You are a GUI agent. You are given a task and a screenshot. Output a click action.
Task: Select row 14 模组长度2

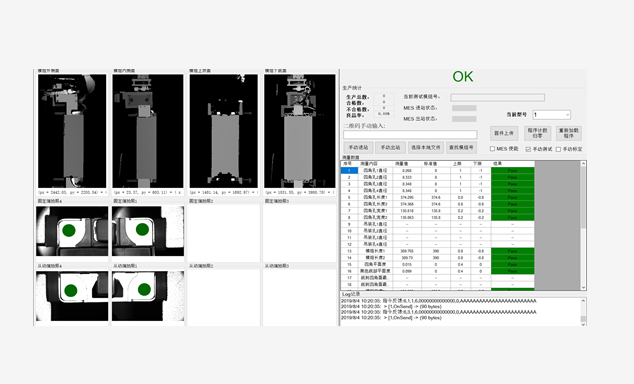coord(437,257)
